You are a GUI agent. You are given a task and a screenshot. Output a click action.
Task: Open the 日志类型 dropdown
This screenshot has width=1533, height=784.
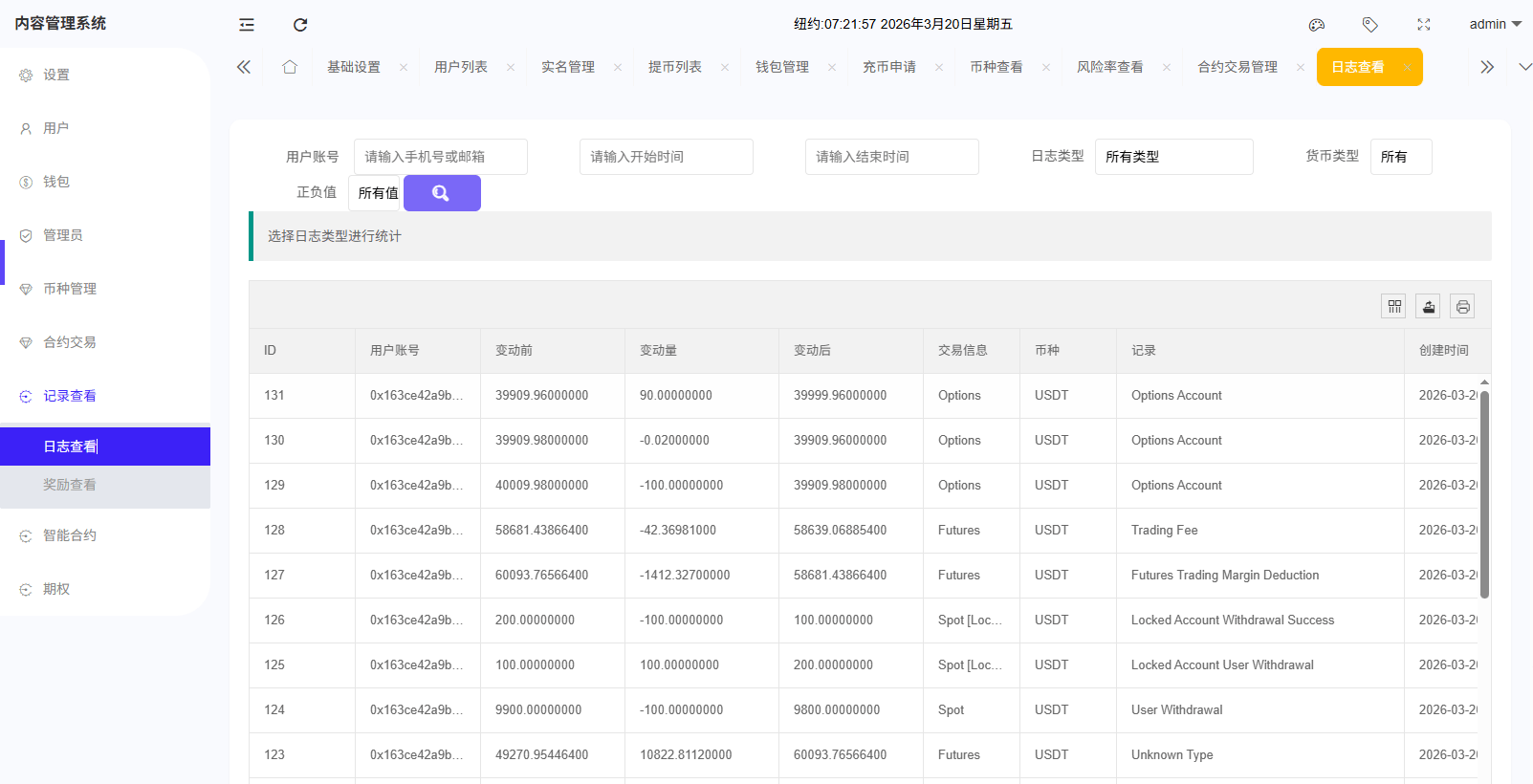(x=1173, y=157)
